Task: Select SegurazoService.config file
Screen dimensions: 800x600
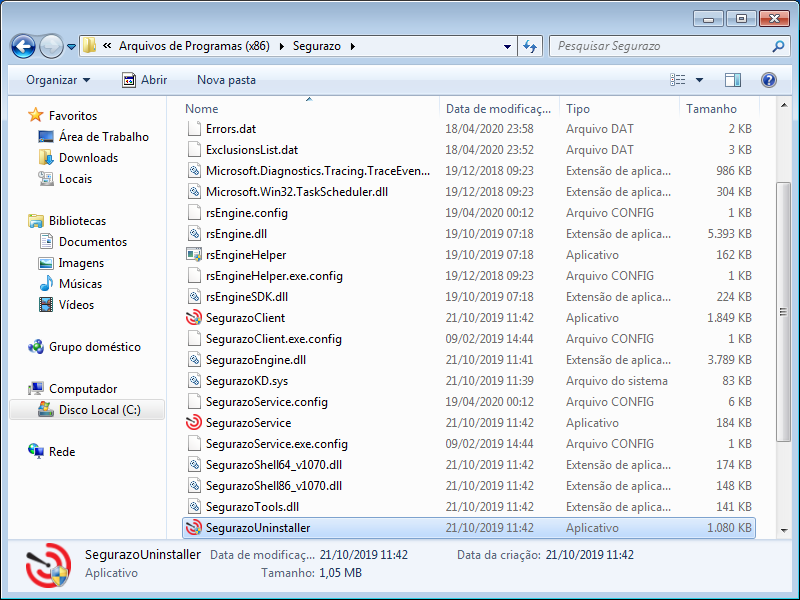Action: 267,402
